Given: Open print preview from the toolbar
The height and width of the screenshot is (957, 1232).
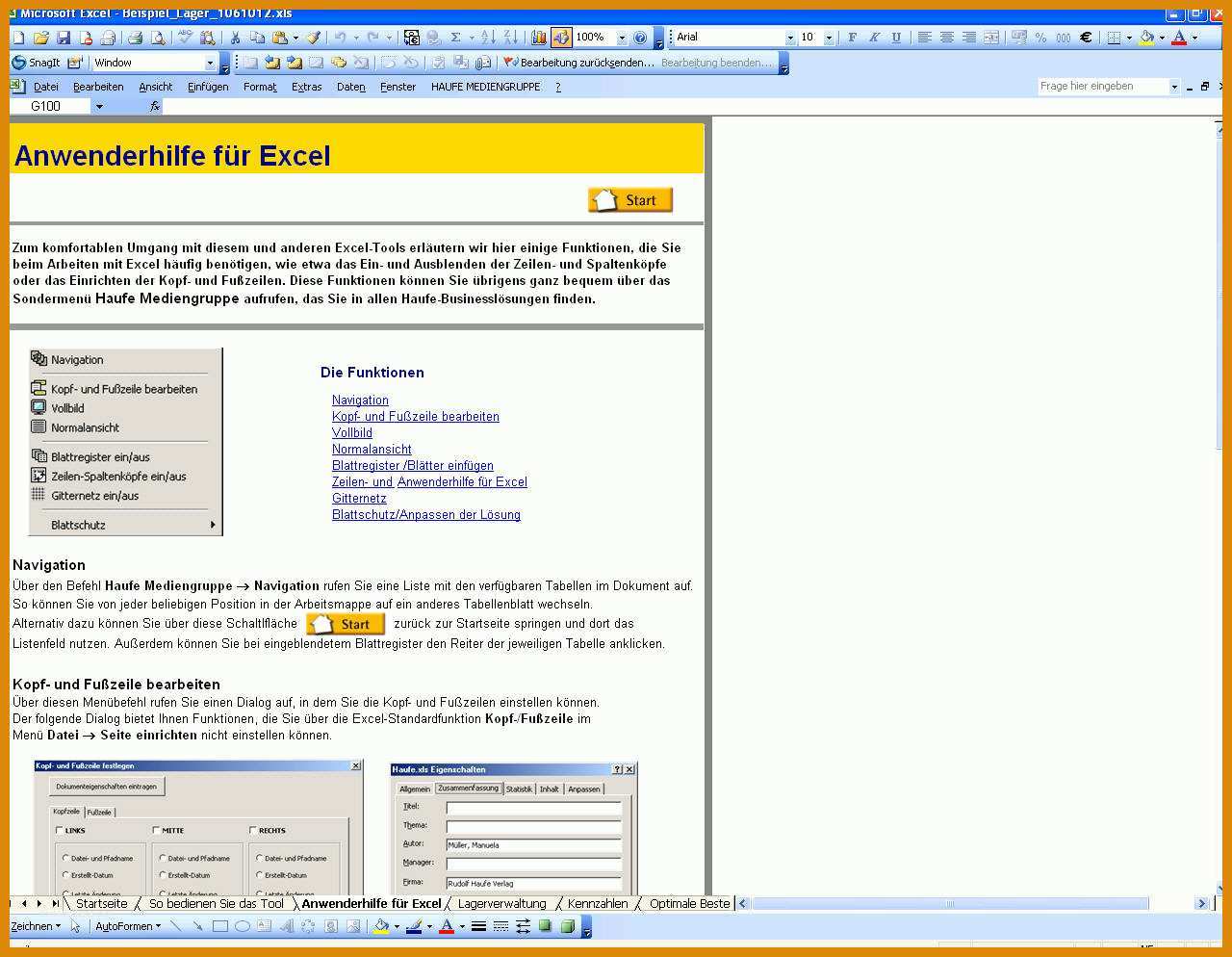Looking at the screenshot, I should click(157, 38).
